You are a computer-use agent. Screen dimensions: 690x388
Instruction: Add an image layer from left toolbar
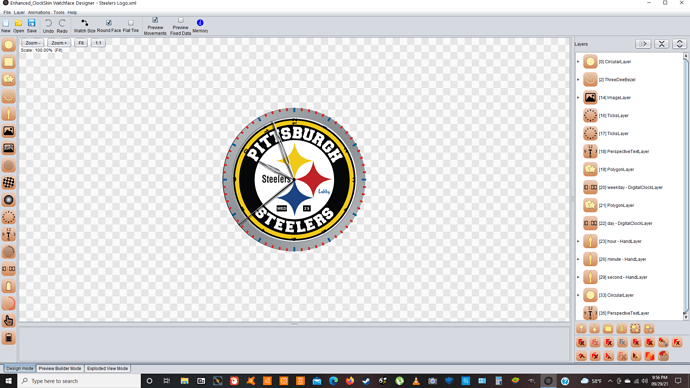point(8,131)
